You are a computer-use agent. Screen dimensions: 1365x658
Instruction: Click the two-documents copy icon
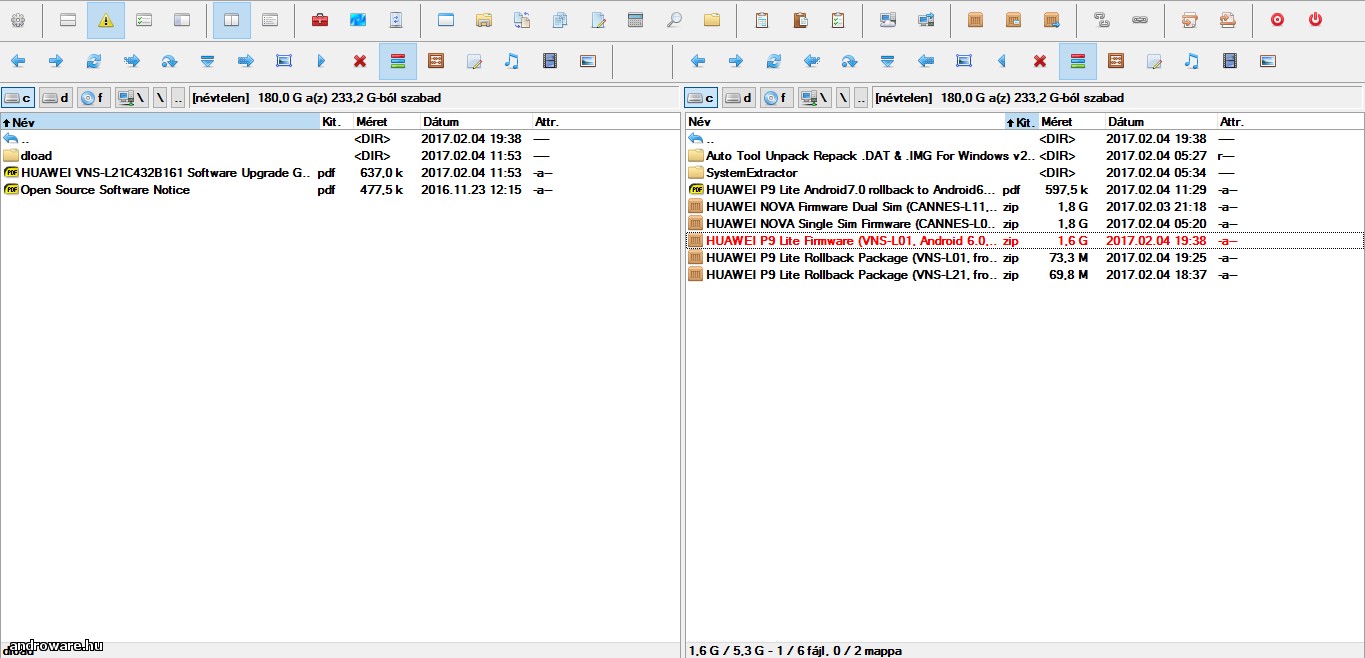click(x=560, y=20)
